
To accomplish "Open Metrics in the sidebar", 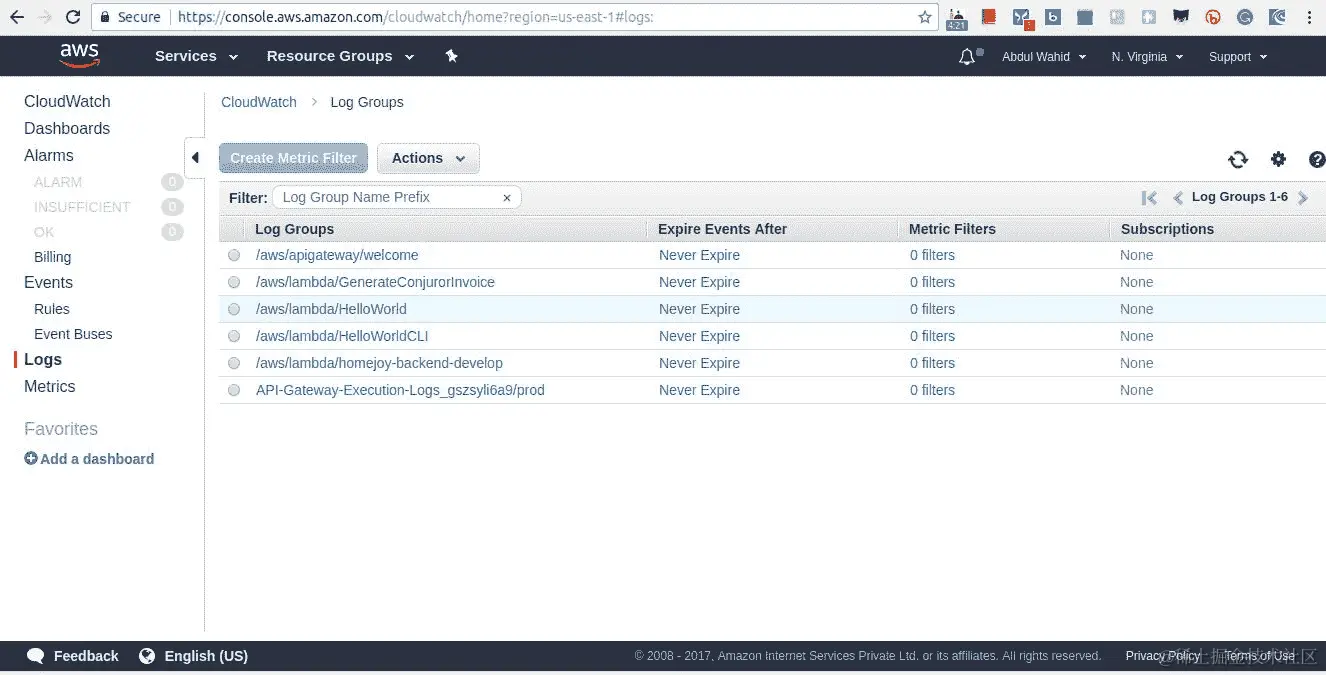I will 50,386.
